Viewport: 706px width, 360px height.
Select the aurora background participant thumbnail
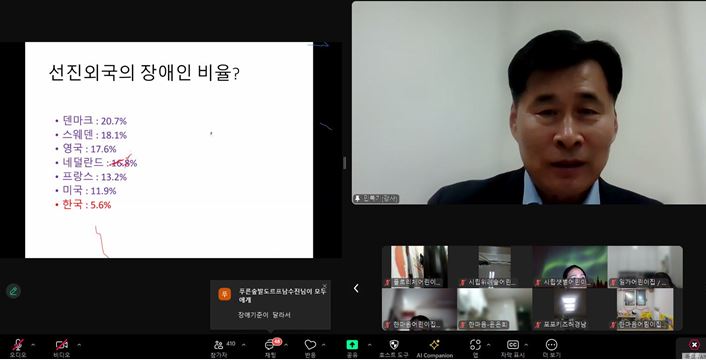[570, 266]
